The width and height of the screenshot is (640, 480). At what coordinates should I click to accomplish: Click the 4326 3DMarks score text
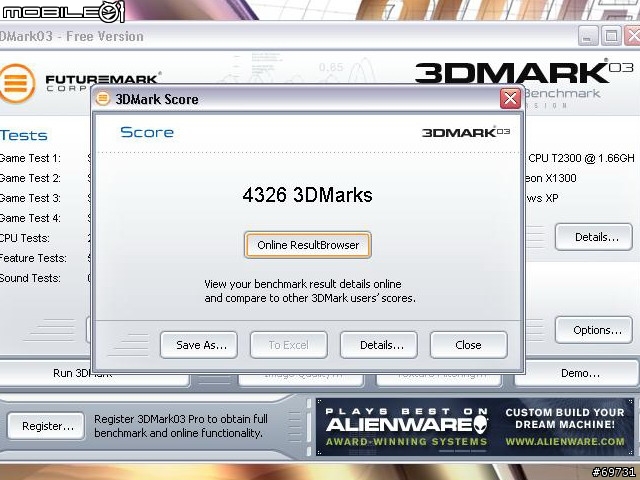(x=307, y=195)
